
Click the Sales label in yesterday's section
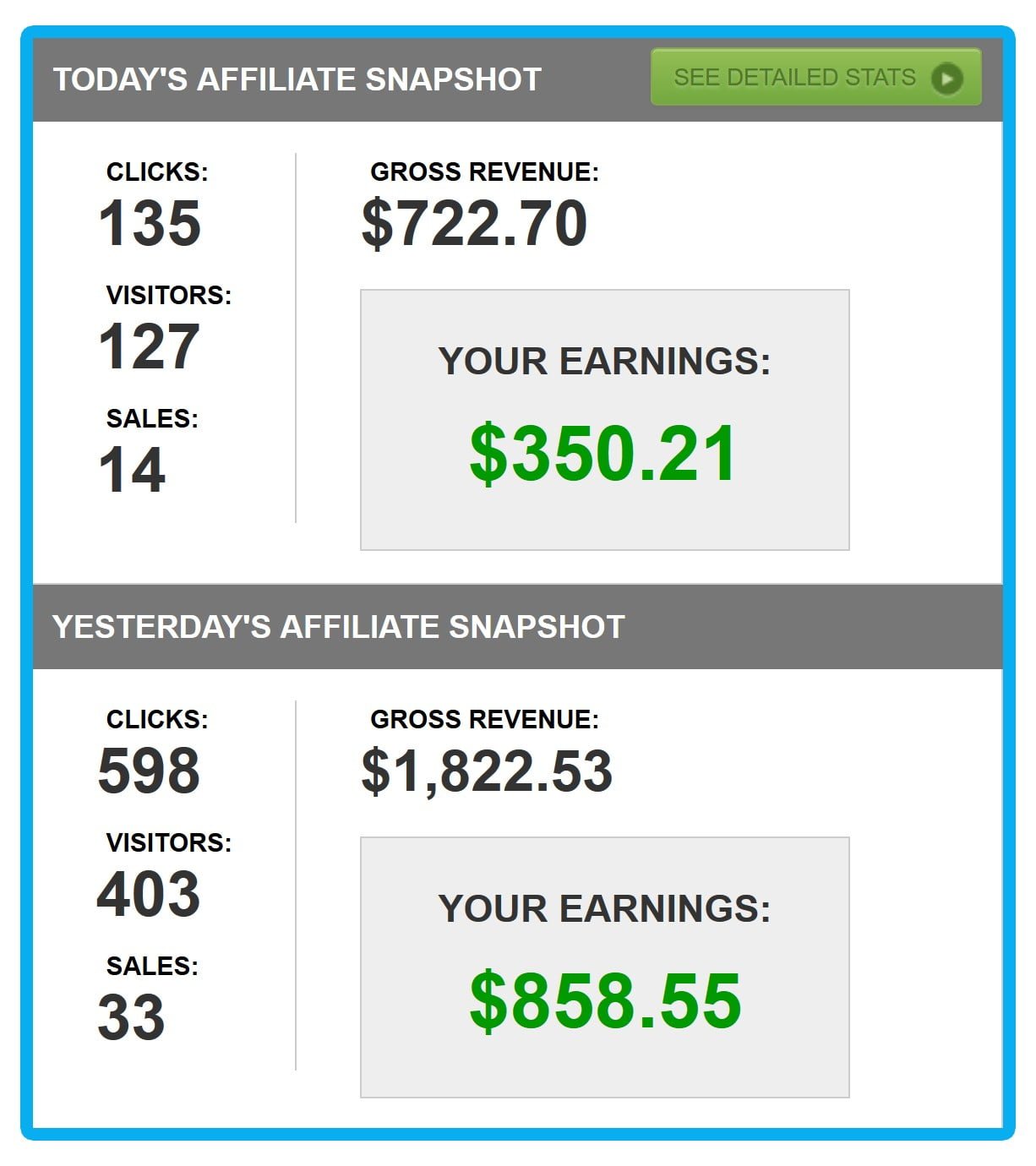pyautogui.click(x=152, y=967)
